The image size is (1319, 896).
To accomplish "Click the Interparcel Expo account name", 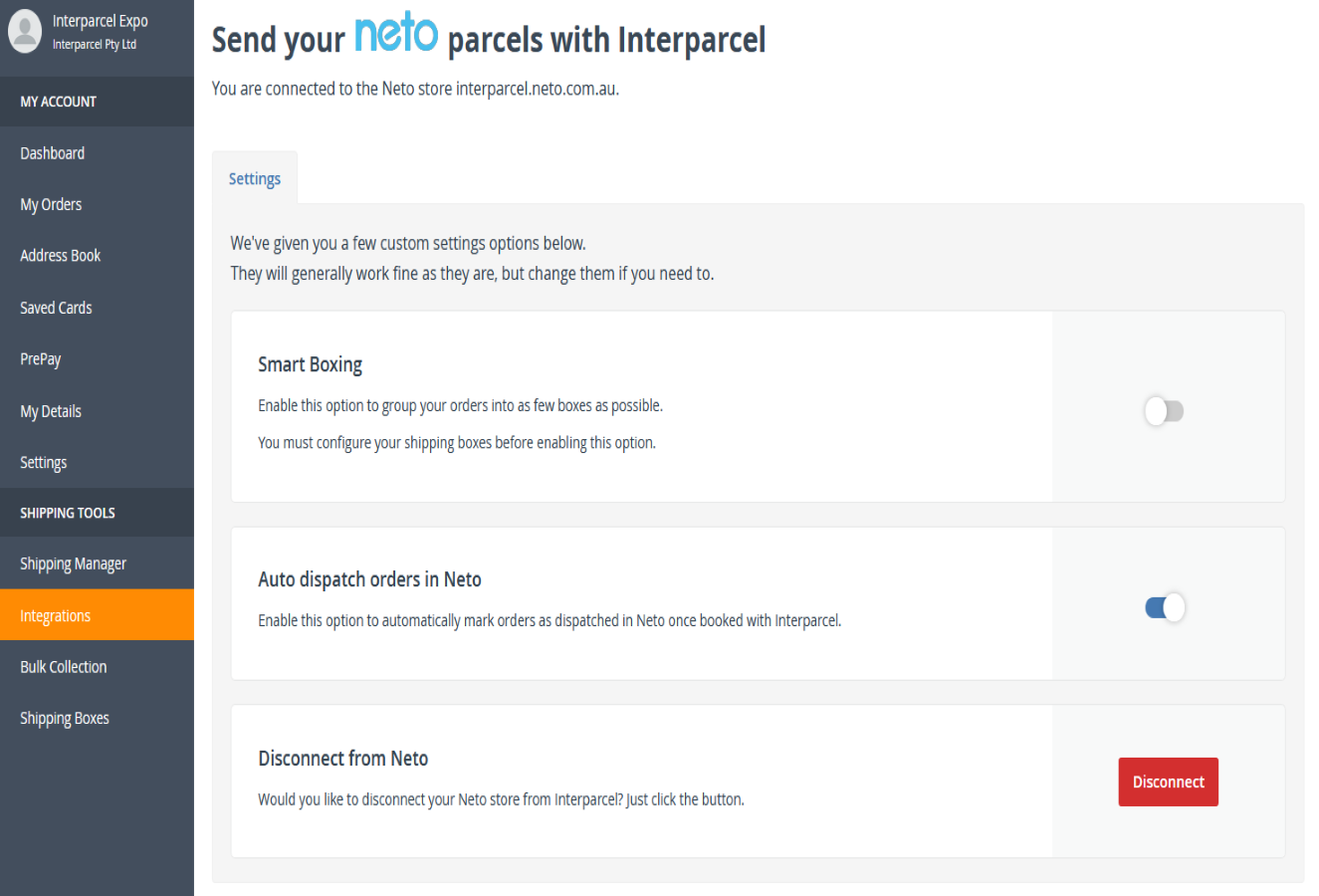I will click(100, 19).
